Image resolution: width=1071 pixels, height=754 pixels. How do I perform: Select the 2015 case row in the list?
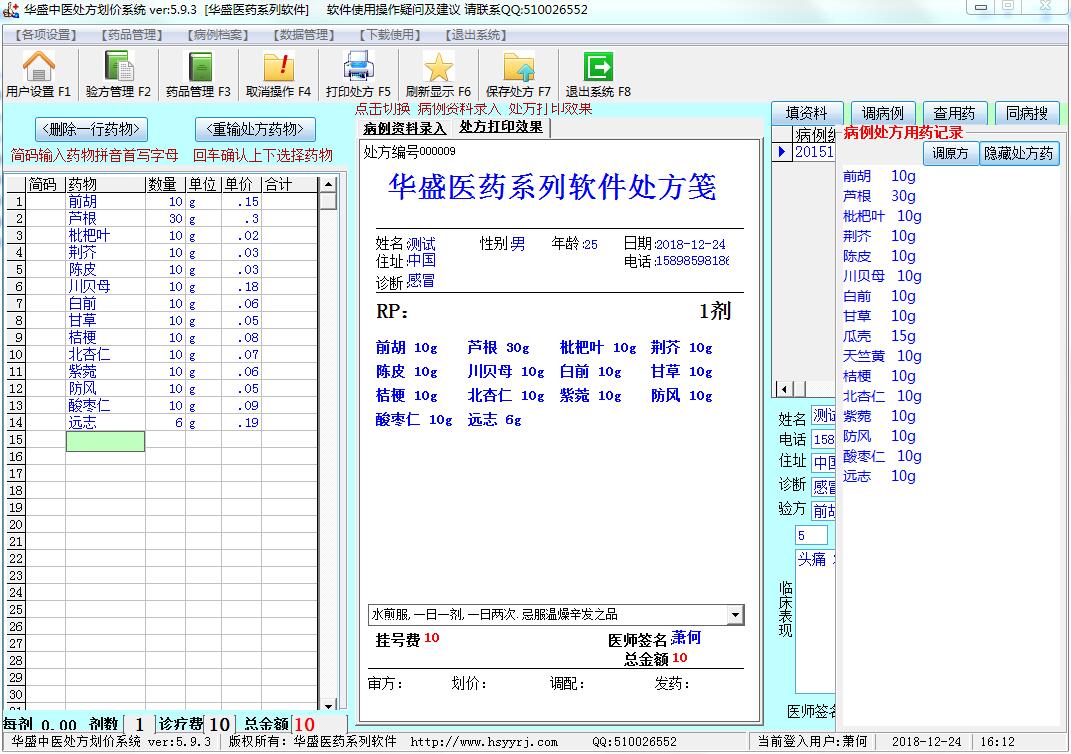(x=814, y=152)
